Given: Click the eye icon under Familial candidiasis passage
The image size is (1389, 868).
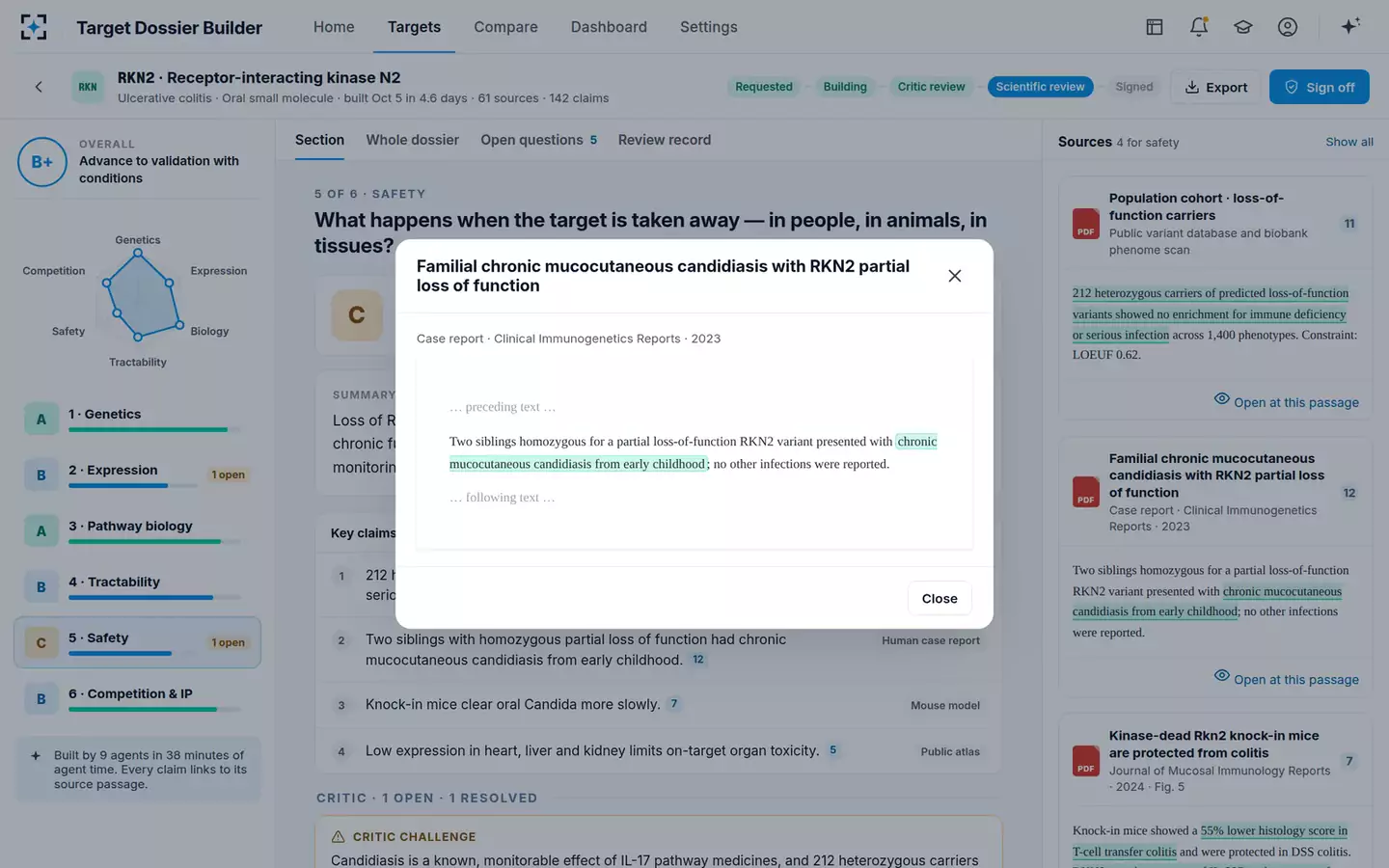Looking at the screenshot, I should pos(1222,676).
